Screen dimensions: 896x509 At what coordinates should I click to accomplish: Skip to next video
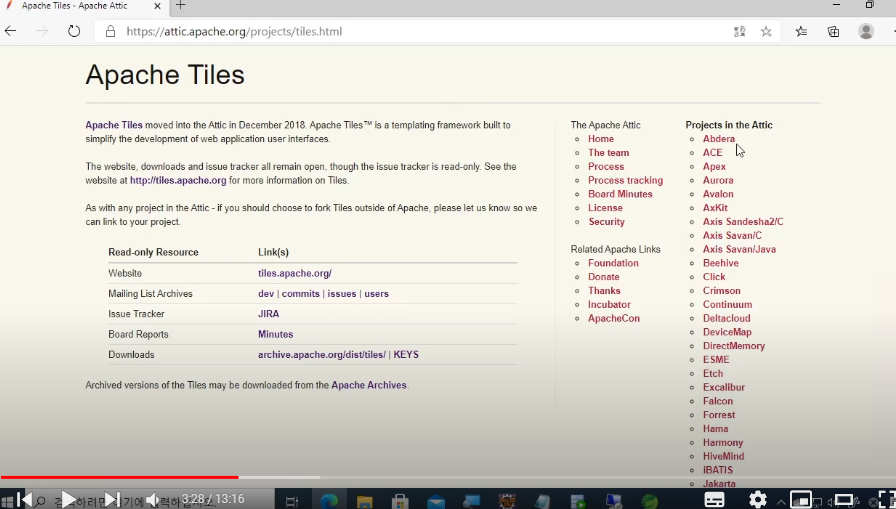(x=113, y=499)
